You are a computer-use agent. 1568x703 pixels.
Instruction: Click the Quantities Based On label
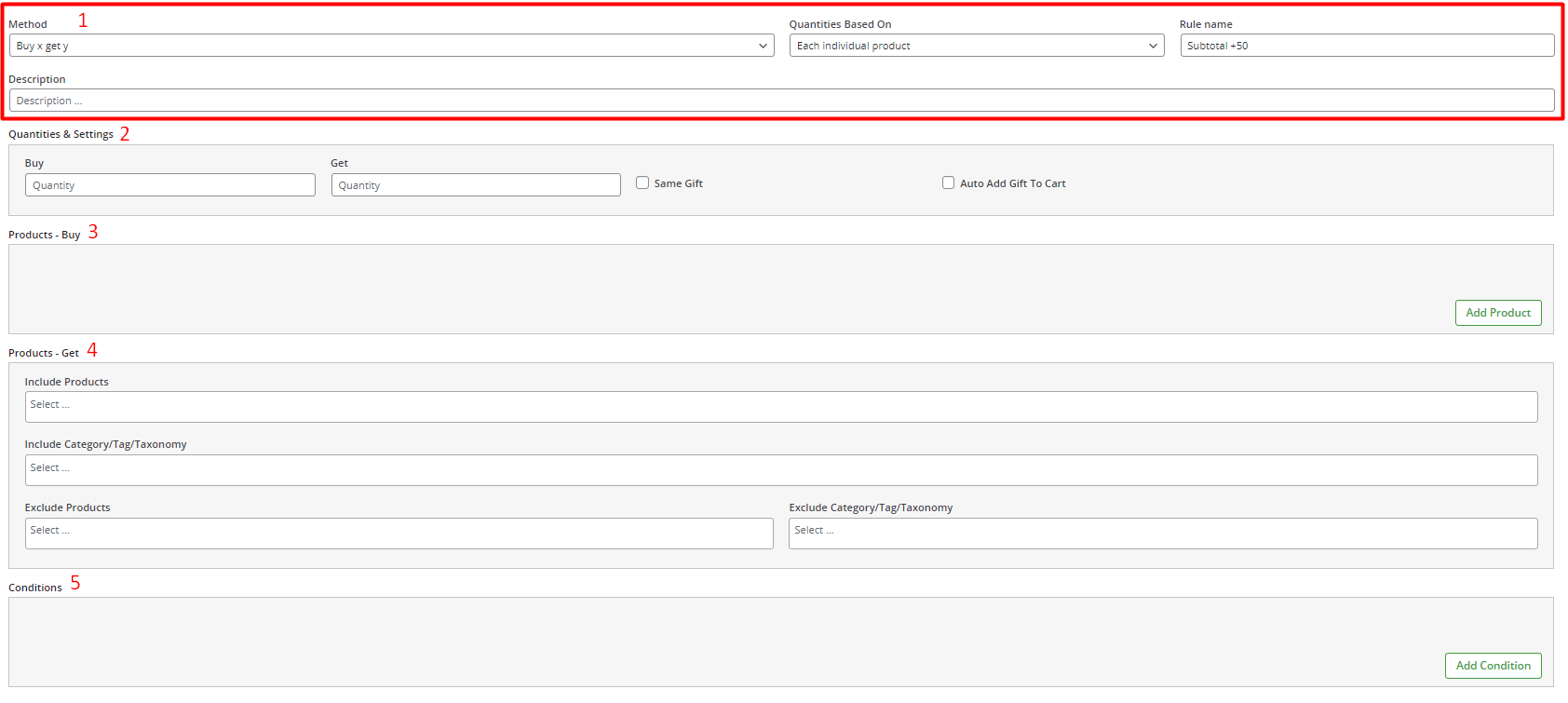tap(840, 25)
